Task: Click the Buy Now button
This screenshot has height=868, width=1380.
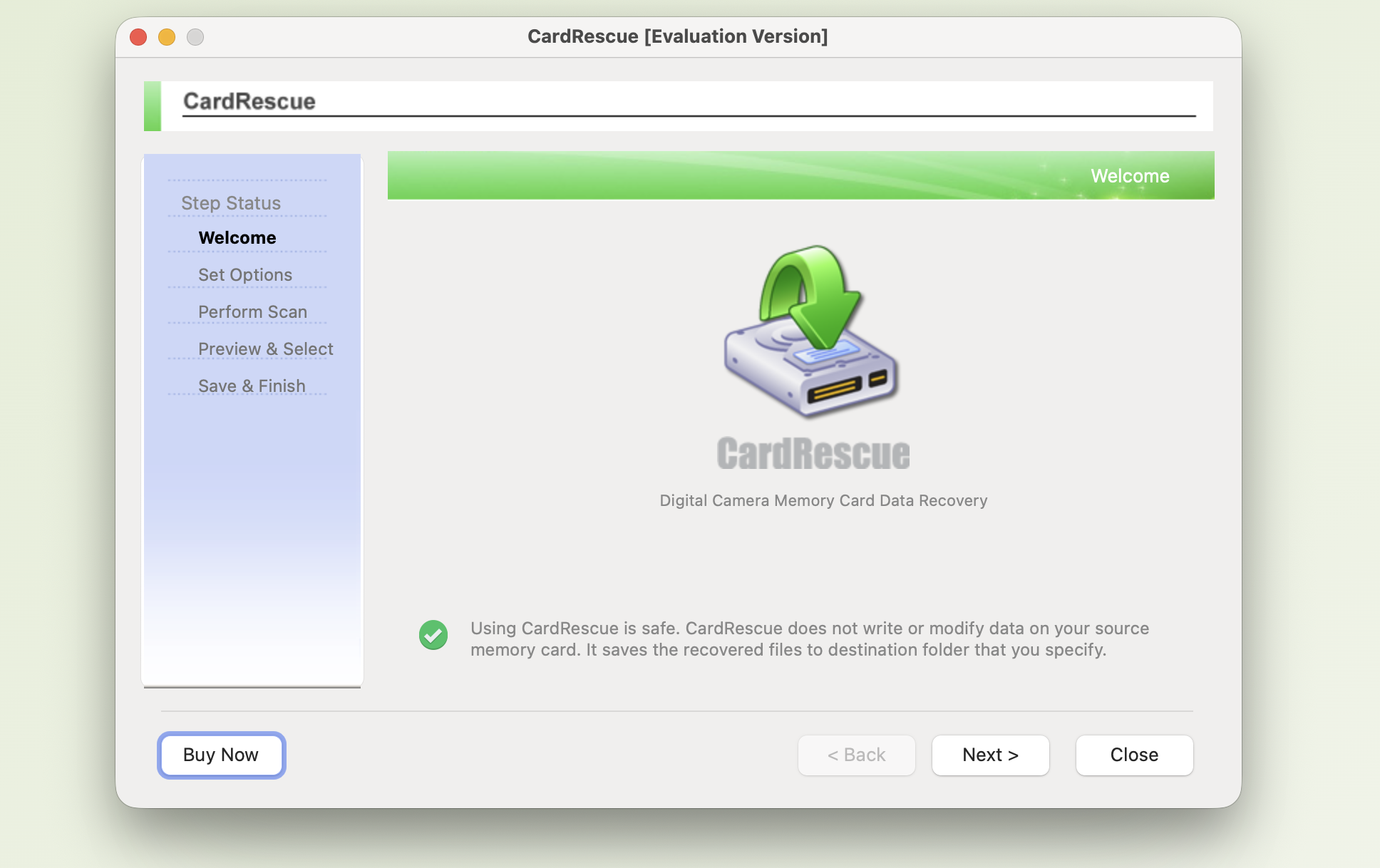Action: pyautogui.click(x=221, y=755)
